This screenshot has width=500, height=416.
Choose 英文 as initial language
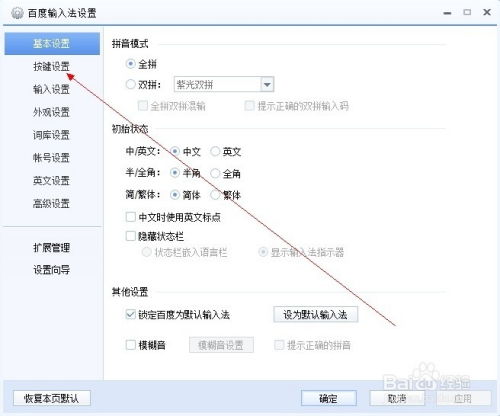coord(215,151)
